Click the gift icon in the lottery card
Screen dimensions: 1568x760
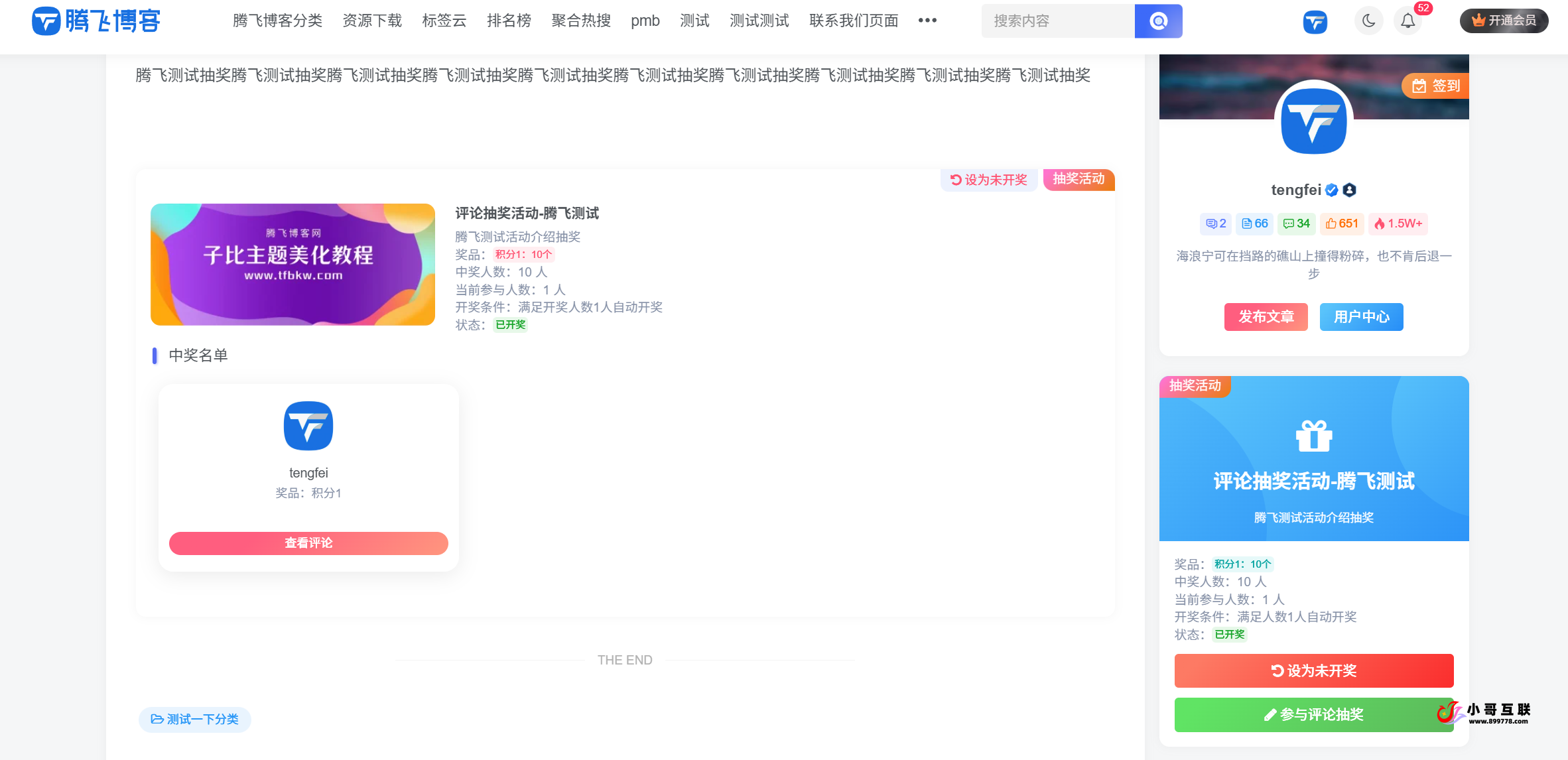[x=1314, y=436]
